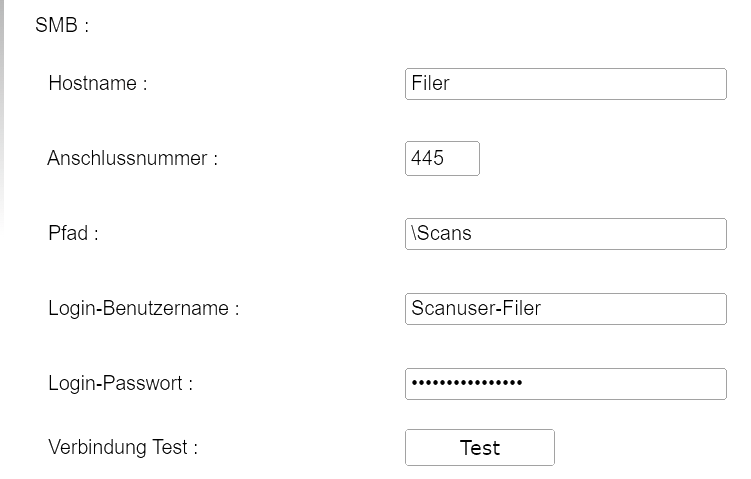Place cursor after port value 445
The image size is (751, 479).
[446, 158]
